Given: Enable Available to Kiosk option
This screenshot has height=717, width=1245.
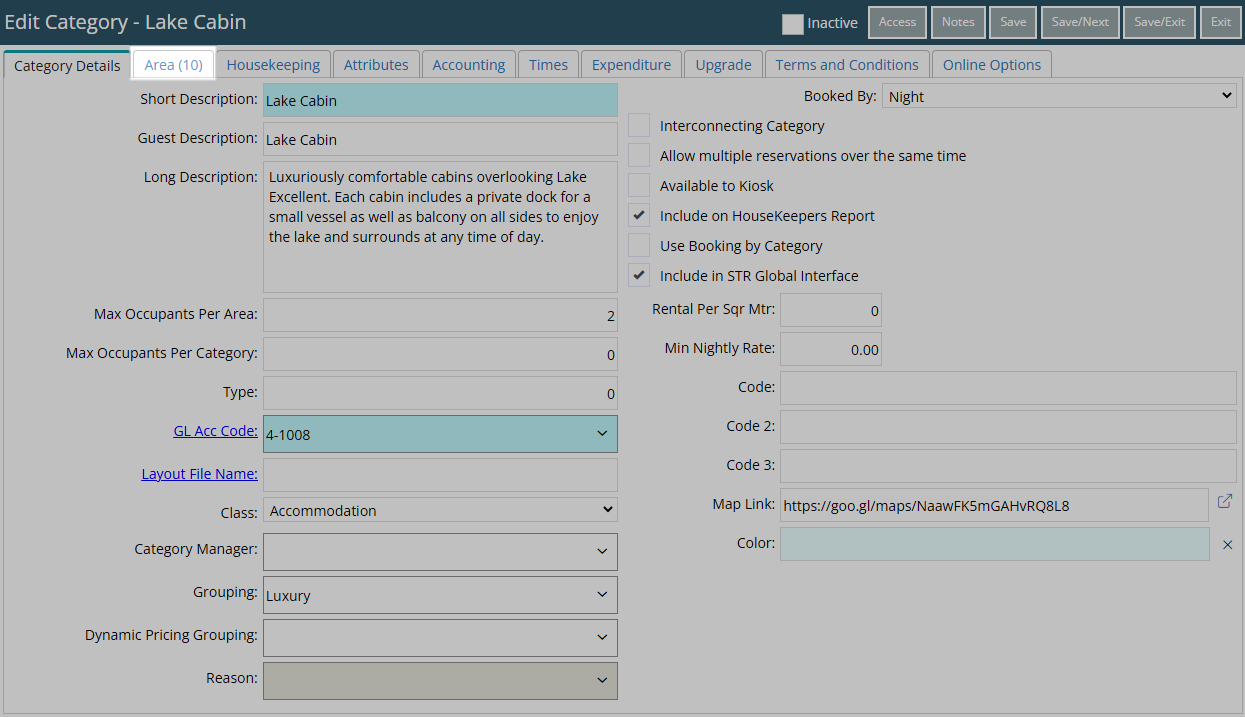Looking at the screenshot, I should [639, 186].
